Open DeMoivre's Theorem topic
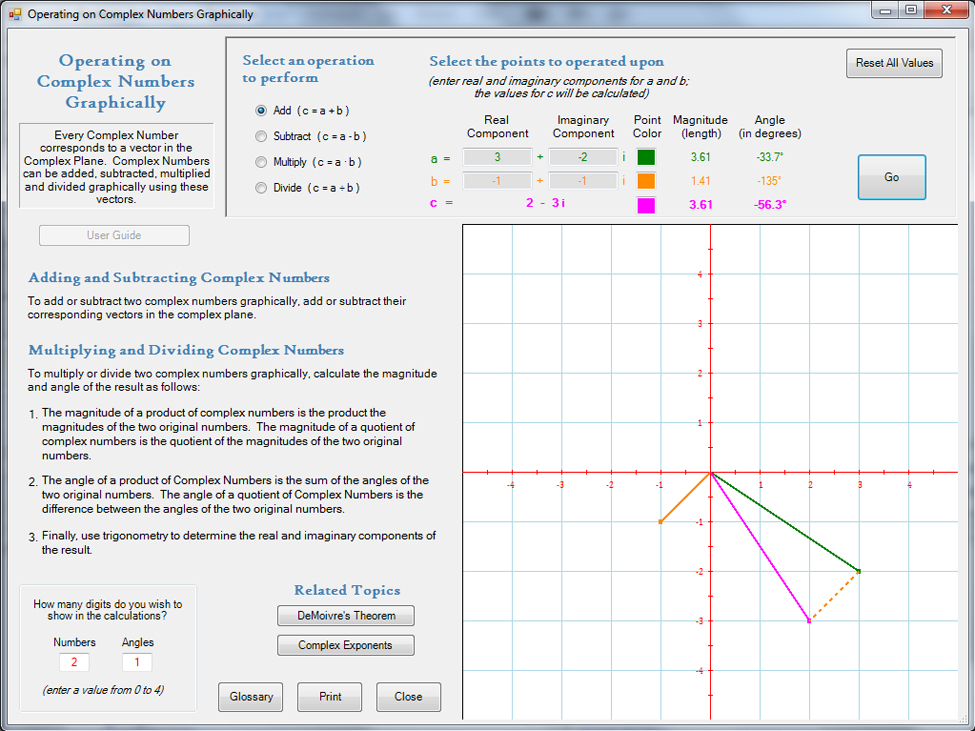This screenshot has width=975, height=731. (346, 616)
